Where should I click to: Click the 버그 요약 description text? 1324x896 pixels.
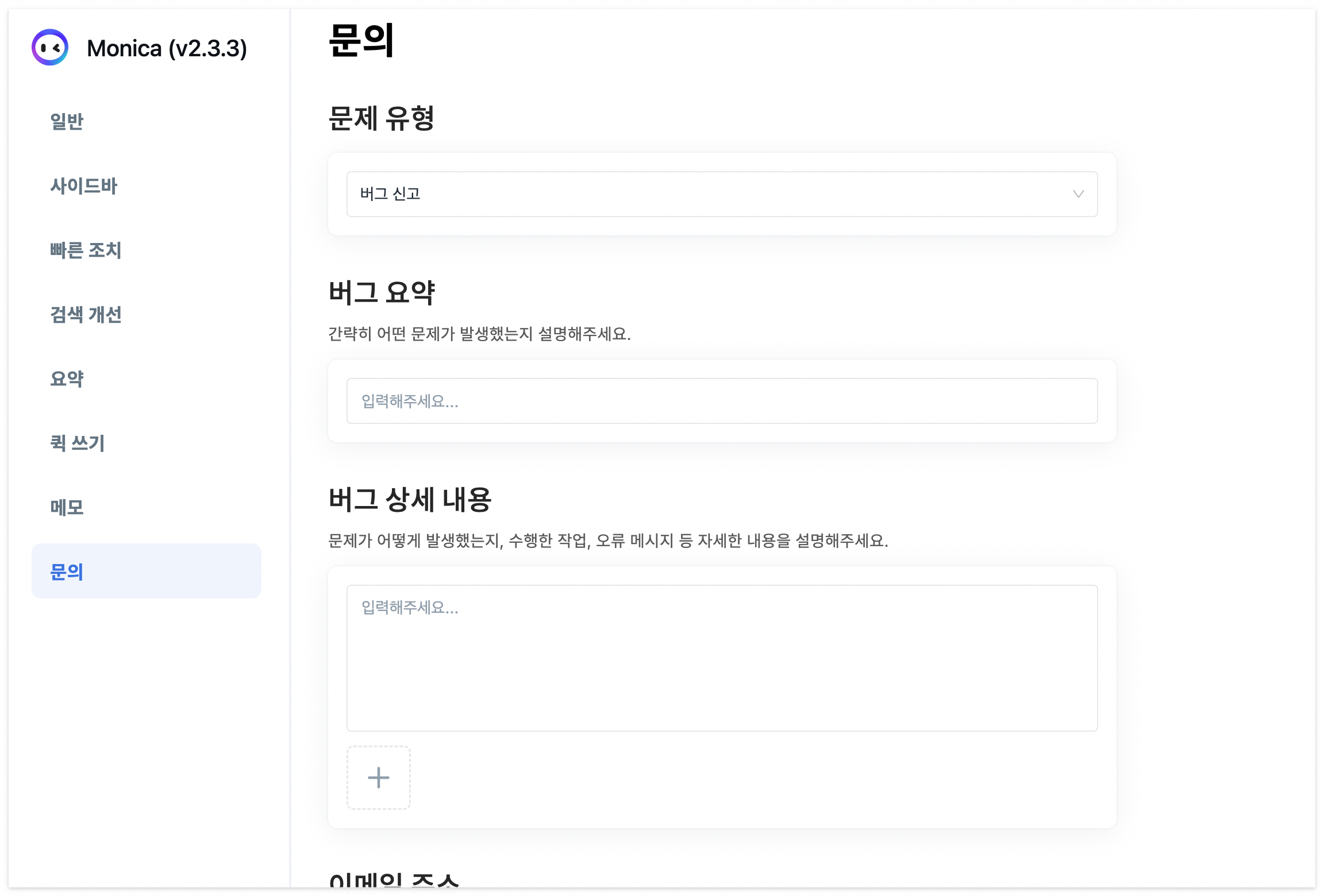click(479, 334)
